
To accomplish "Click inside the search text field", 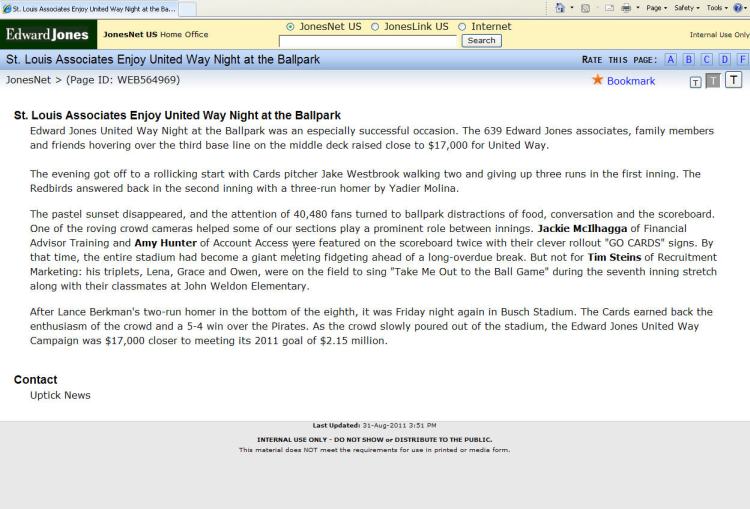I will pos(367,41).
